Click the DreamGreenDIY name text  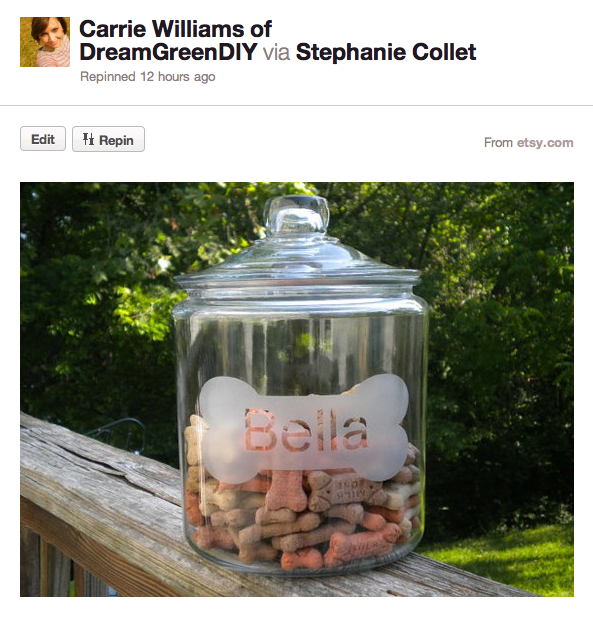click(168, 52)
